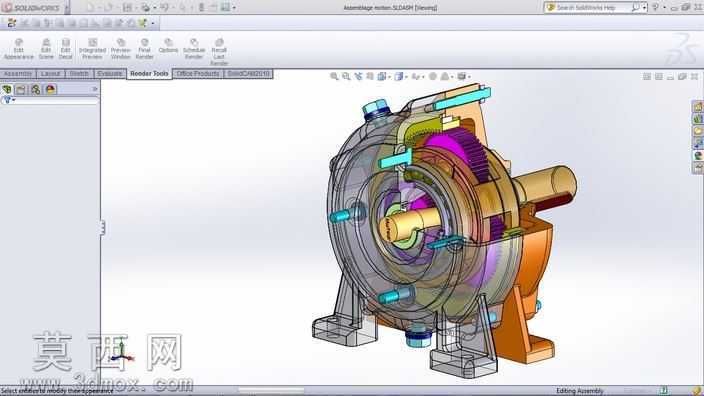Image resolution: width=704 pixels, height=396 pixels.
Task: Open the Design Library task pane tab
Action: click(698, 119)
